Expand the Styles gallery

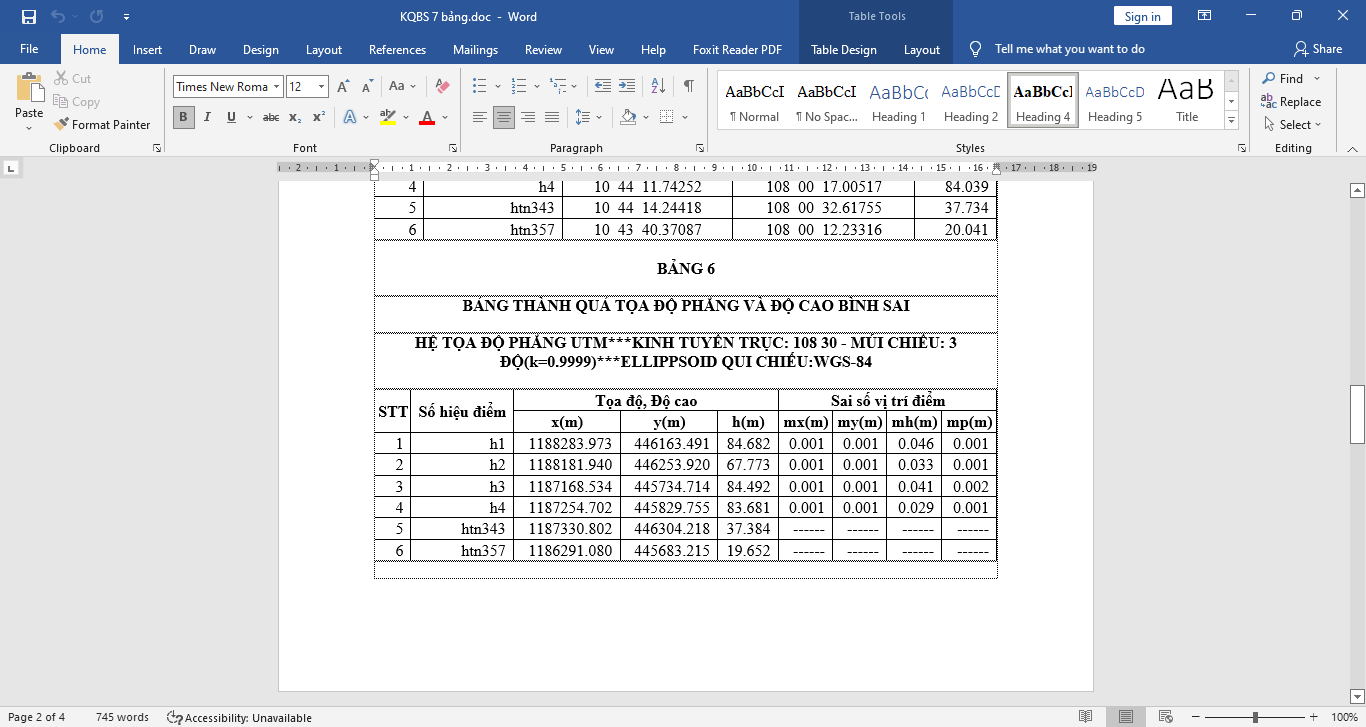click(x=1232, y=121)
